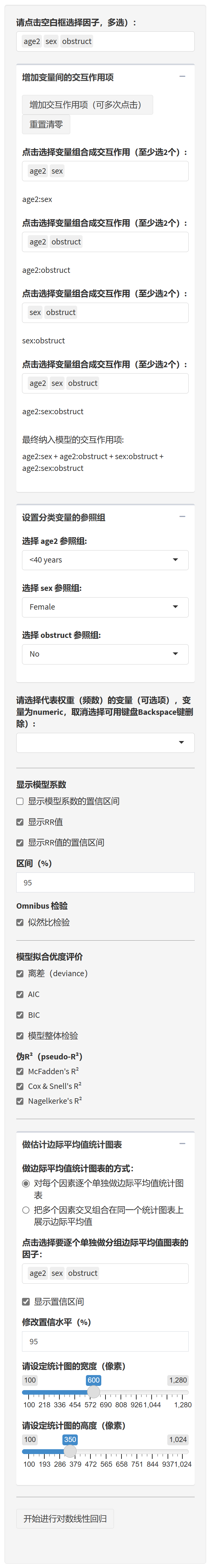Viewport: 211px width, 1568px height.
Task: Select 对每个因素逐个单独做边际平均值 radio option
Action: coord(26,1183)
